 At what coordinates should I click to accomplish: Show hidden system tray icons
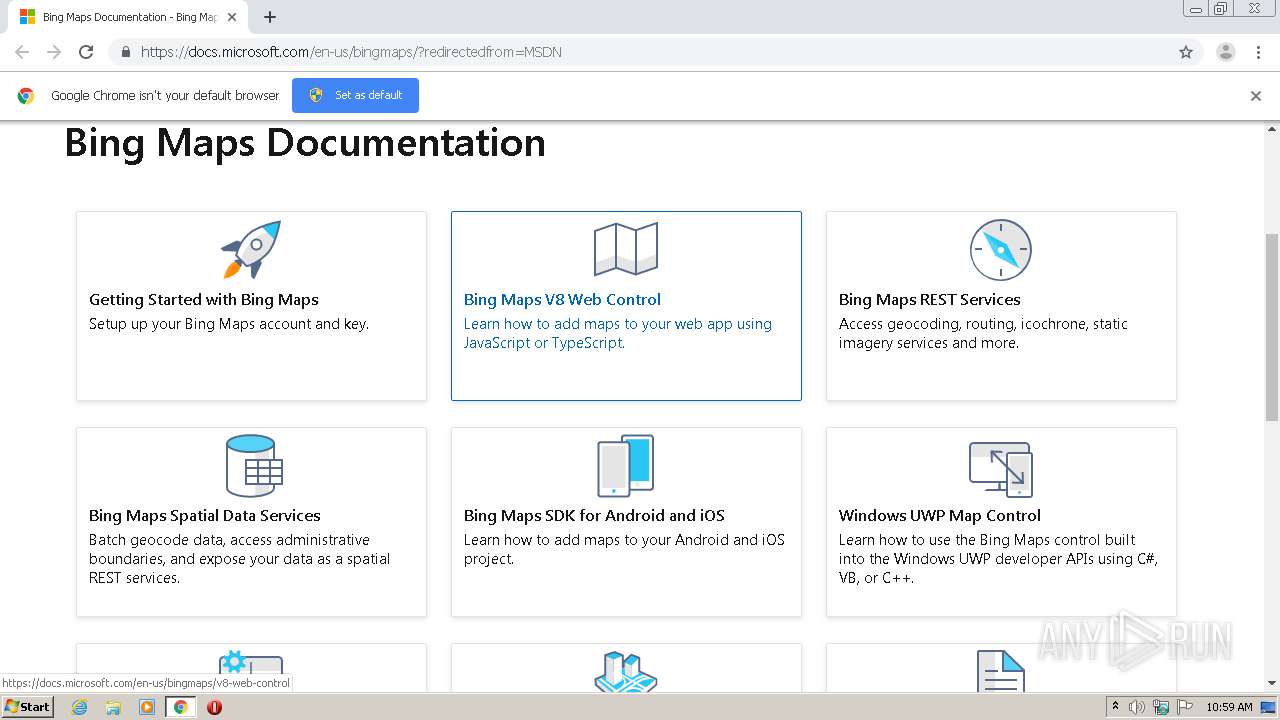pos(1115,707)
